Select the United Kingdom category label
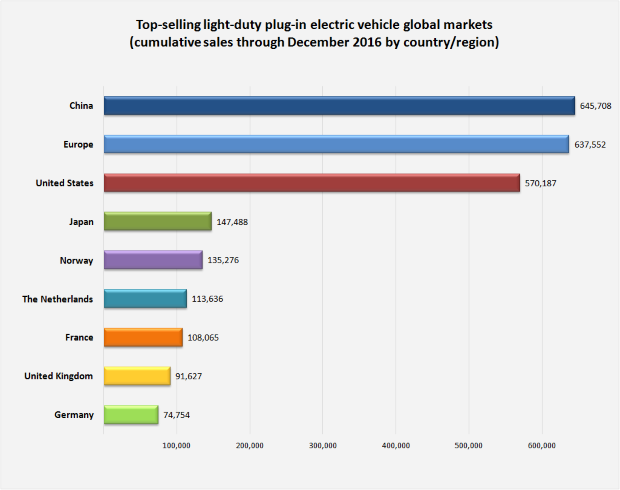Viewport: 620px width, 490px height. click(x=59, y=376)
